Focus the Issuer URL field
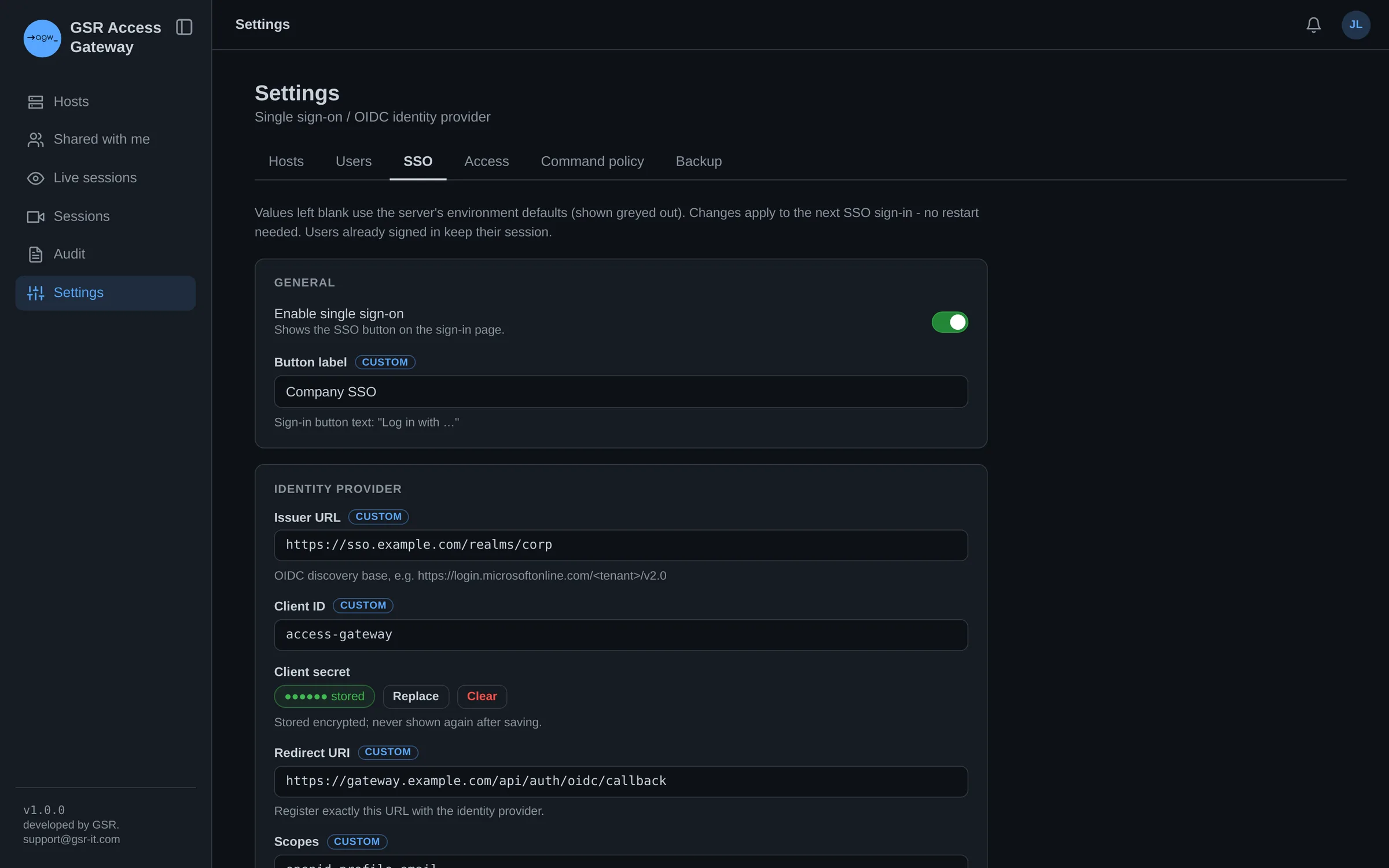The width and height of the screenshot is (1389, 868). pyautogui.click(x=620, y=545)
